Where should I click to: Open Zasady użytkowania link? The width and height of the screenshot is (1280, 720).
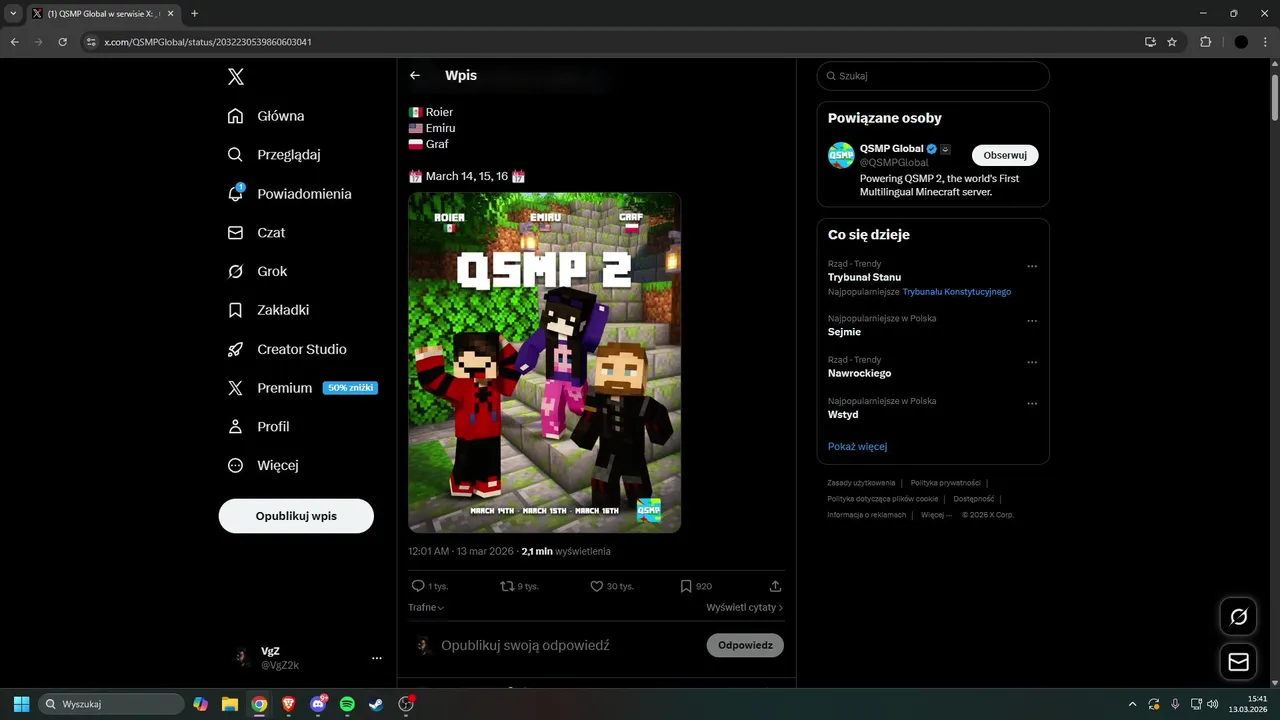pyautogui.click(x=861, y=483)
